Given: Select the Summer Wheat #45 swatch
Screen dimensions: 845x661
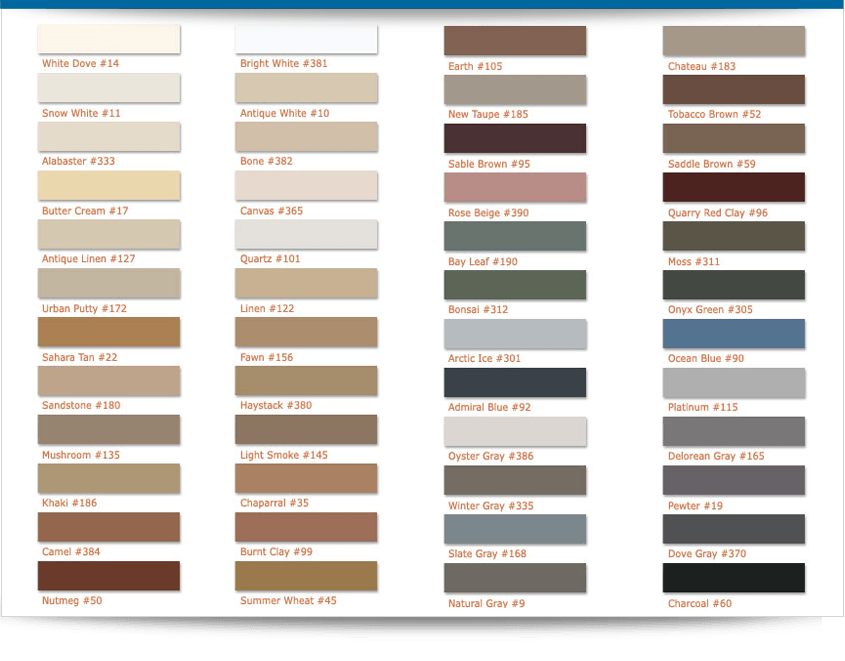Looking at the screenshot, I should point(306,576).
